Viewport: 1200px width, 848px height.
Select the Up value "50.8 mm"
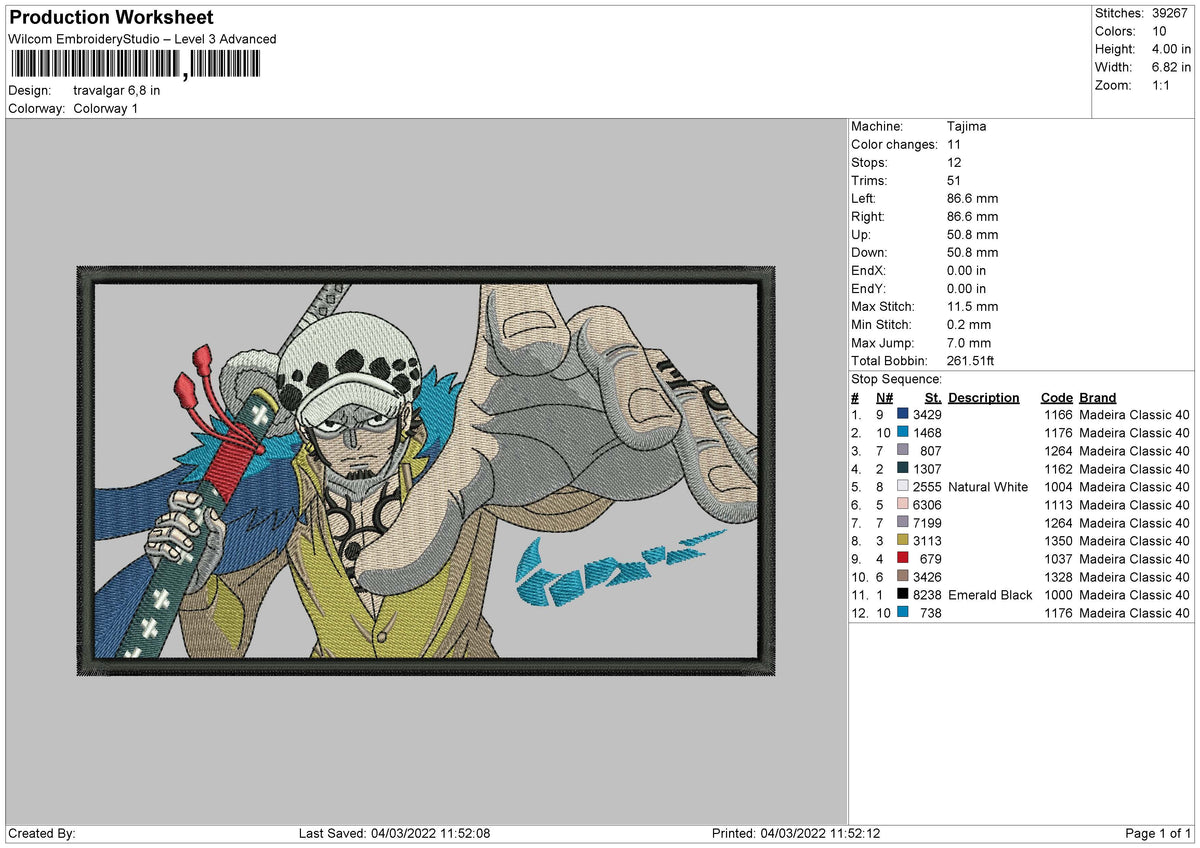972,234
